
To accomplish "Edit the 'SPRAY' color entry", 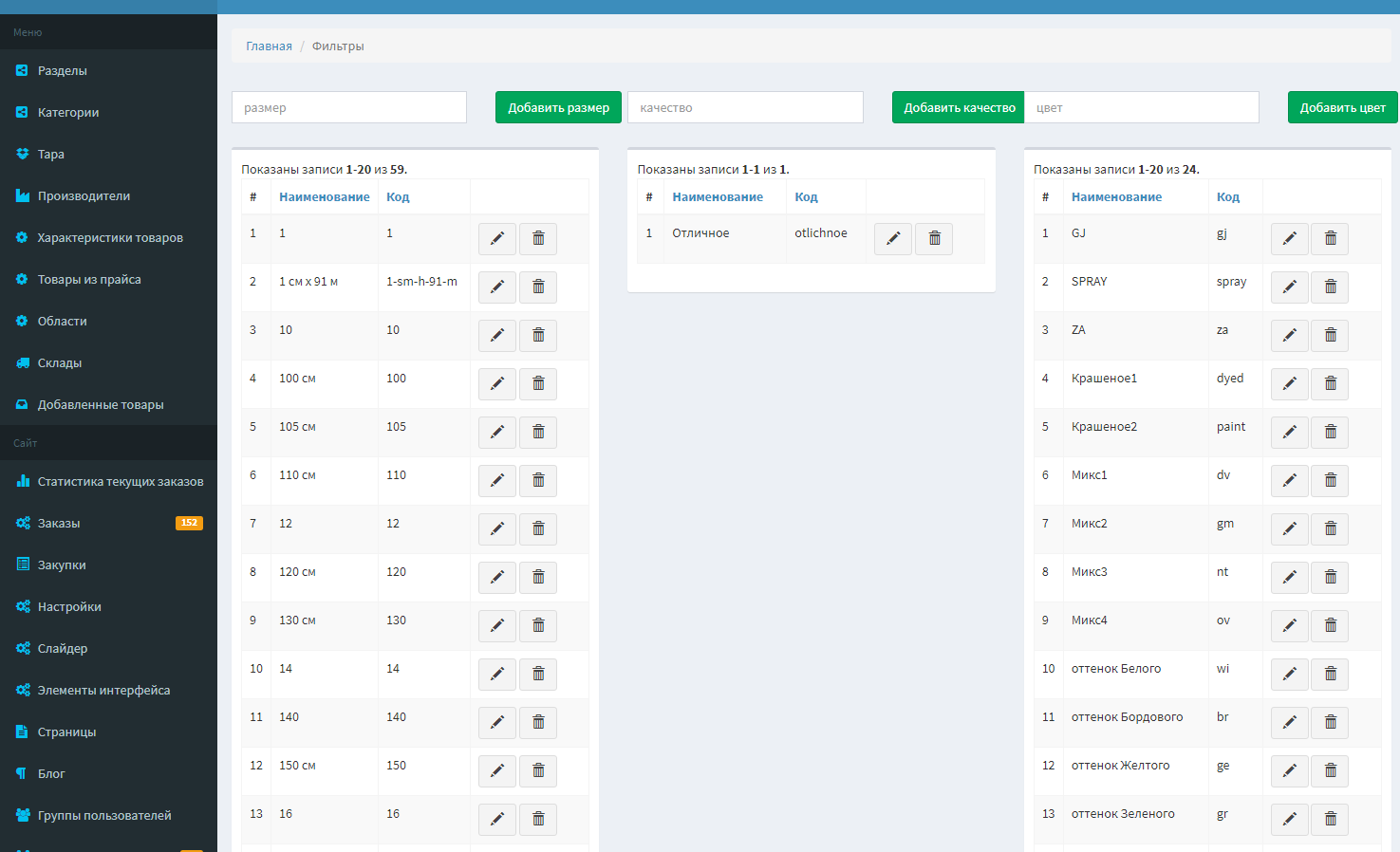I will click(1289, 287).
